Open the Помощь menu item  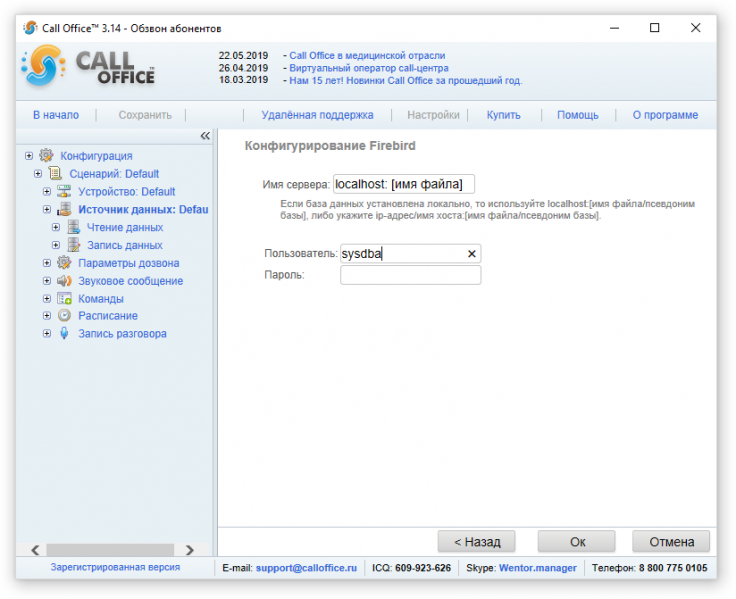(577, 115)
